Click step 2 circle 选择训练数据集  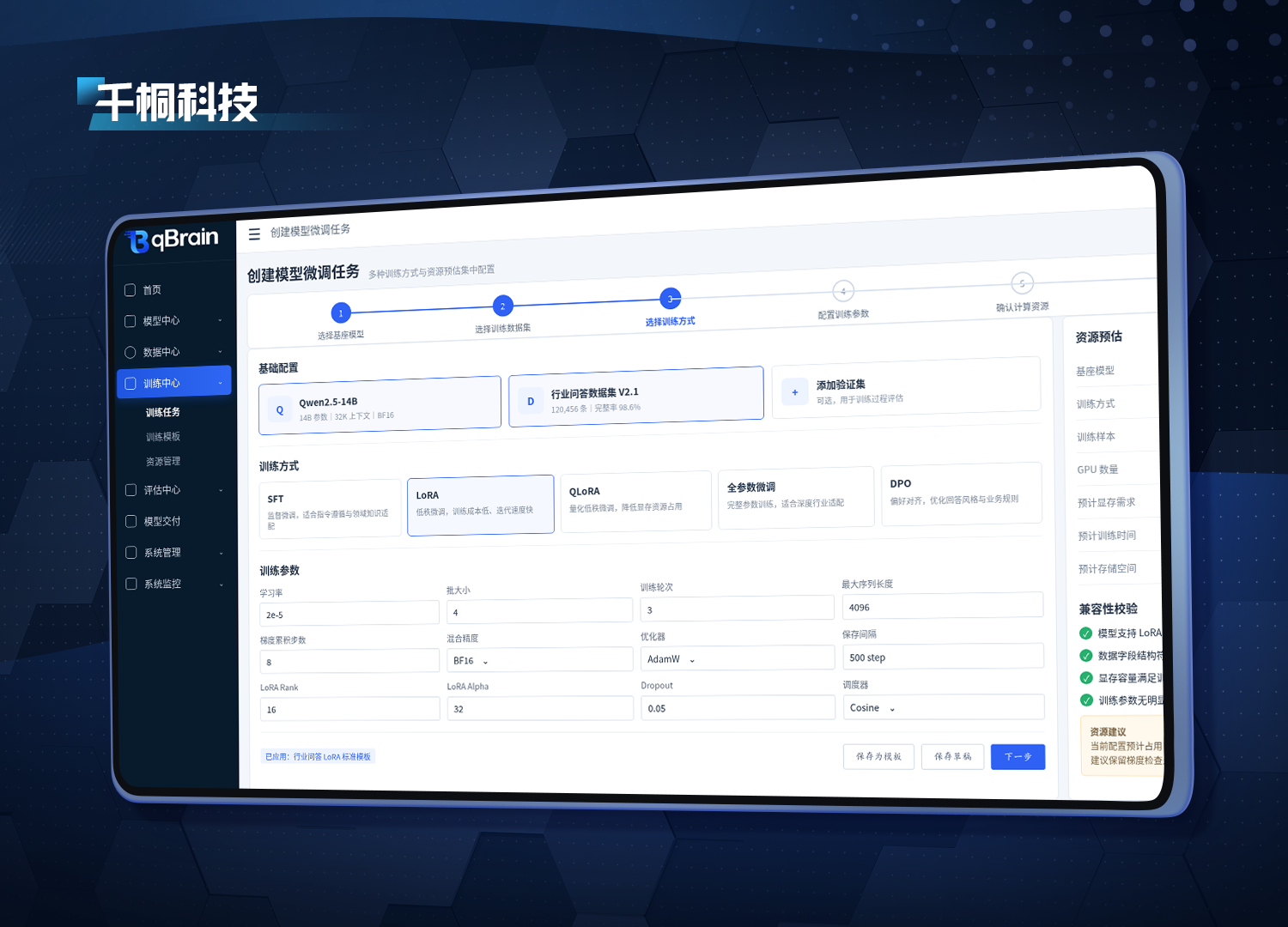pos(503,306)
